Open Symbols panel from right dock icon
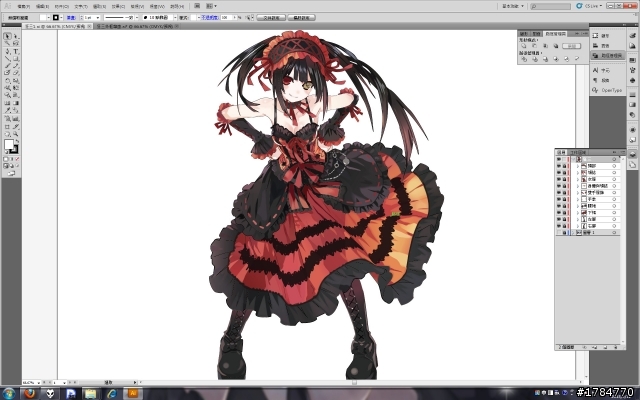This screenshot has height=400, width=640. point(632,80)
